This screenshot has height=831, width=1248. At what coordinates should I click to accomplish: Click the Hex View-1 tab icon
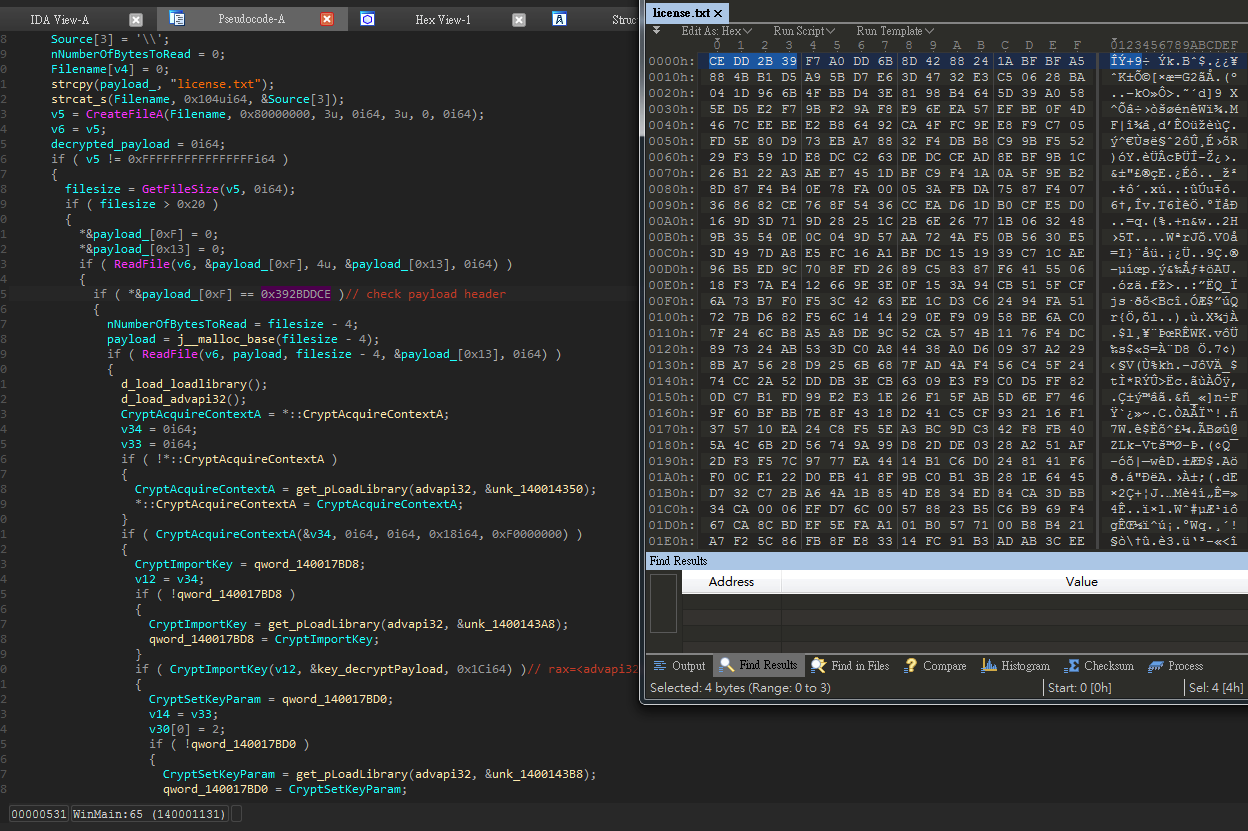pyautogui.click(x=367, y=19)
